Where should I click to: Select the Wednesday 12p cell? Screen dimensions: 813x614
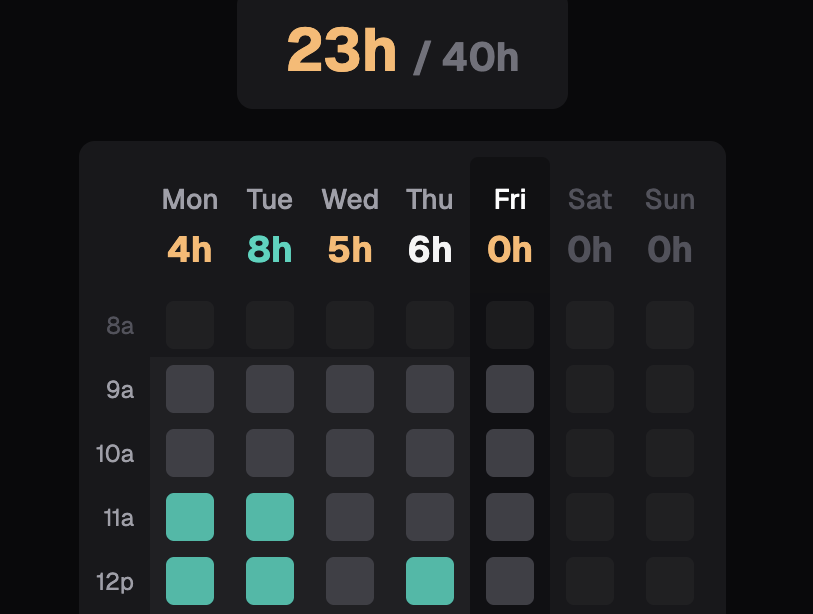[x=350, y=581]
